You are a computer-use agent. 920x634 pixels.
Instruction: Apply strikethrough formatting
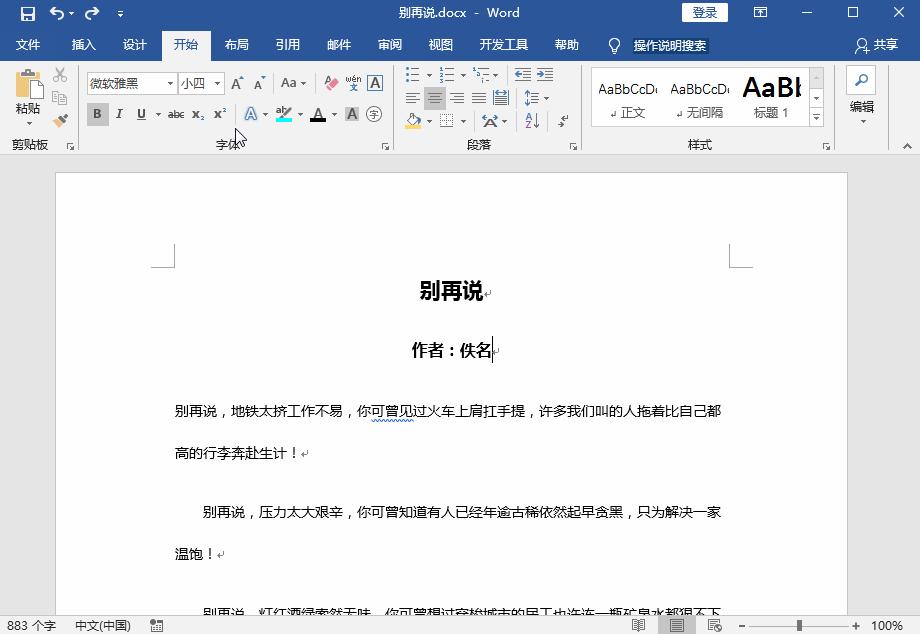point(175,113)
